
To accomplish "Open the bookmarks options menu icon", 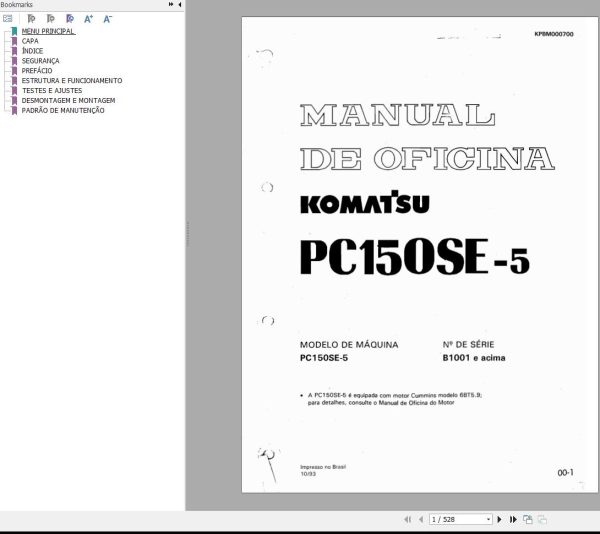I will click(8, 18).
